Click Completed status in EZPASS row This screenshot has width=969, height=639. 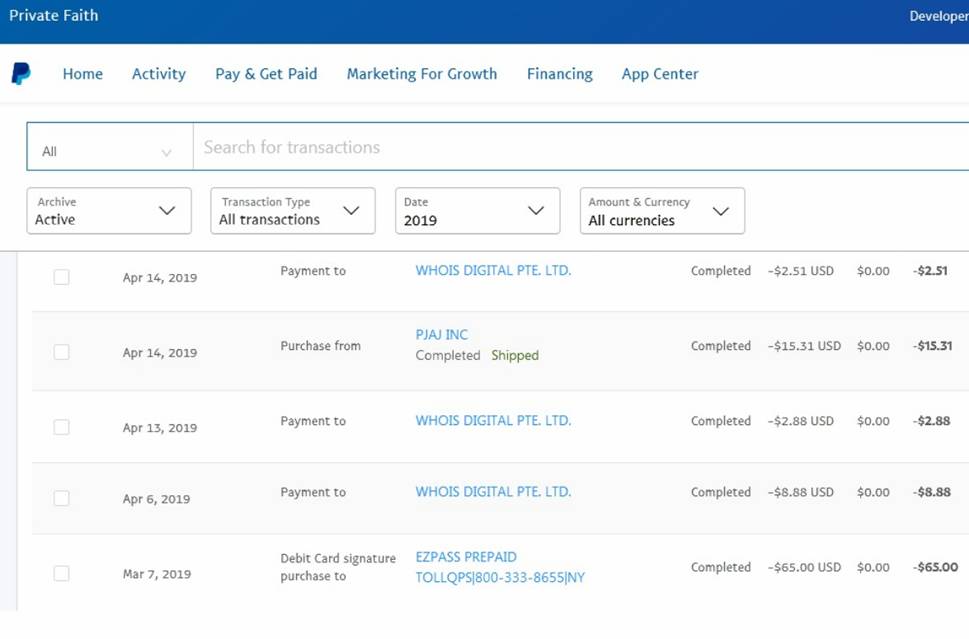tap(721, 567)
